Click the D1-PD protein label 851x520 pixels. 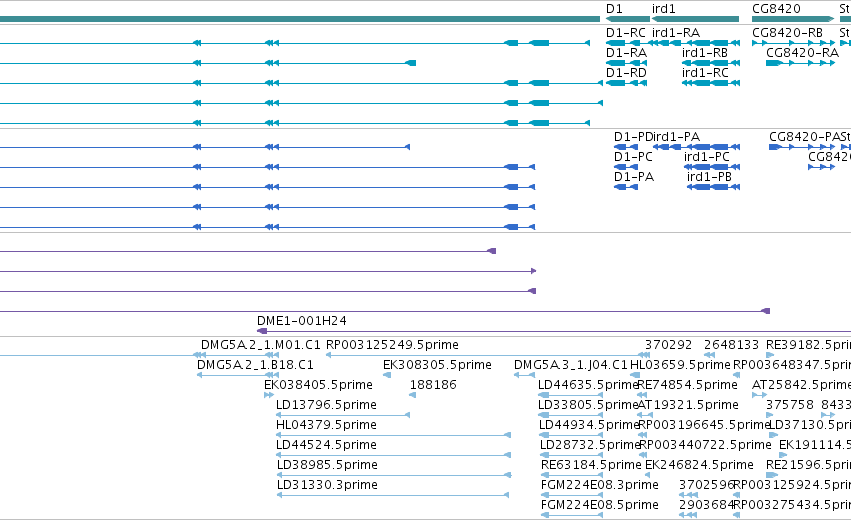tap(633, 137)
